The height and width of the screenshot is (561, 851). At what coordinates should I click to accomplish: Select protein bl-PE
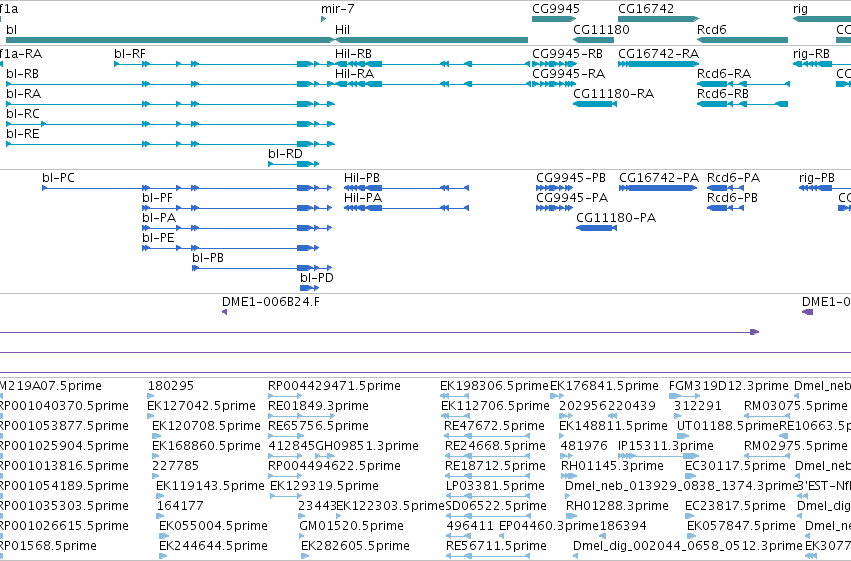pyautogui.click(x=231, y=248)
